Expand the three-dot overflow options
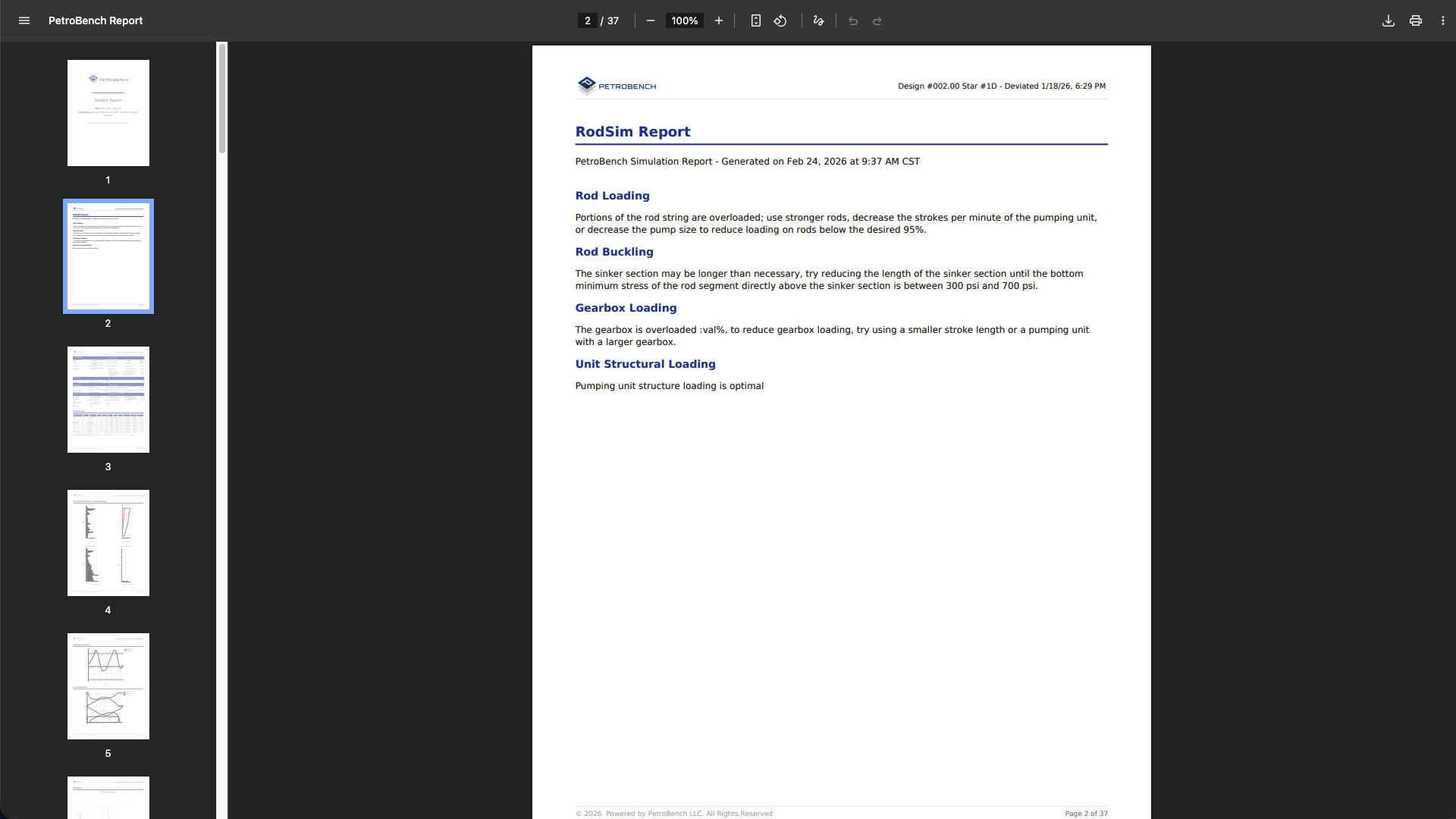The height and width of the screenshot is (819, 1456). [x=1443, y=20]
